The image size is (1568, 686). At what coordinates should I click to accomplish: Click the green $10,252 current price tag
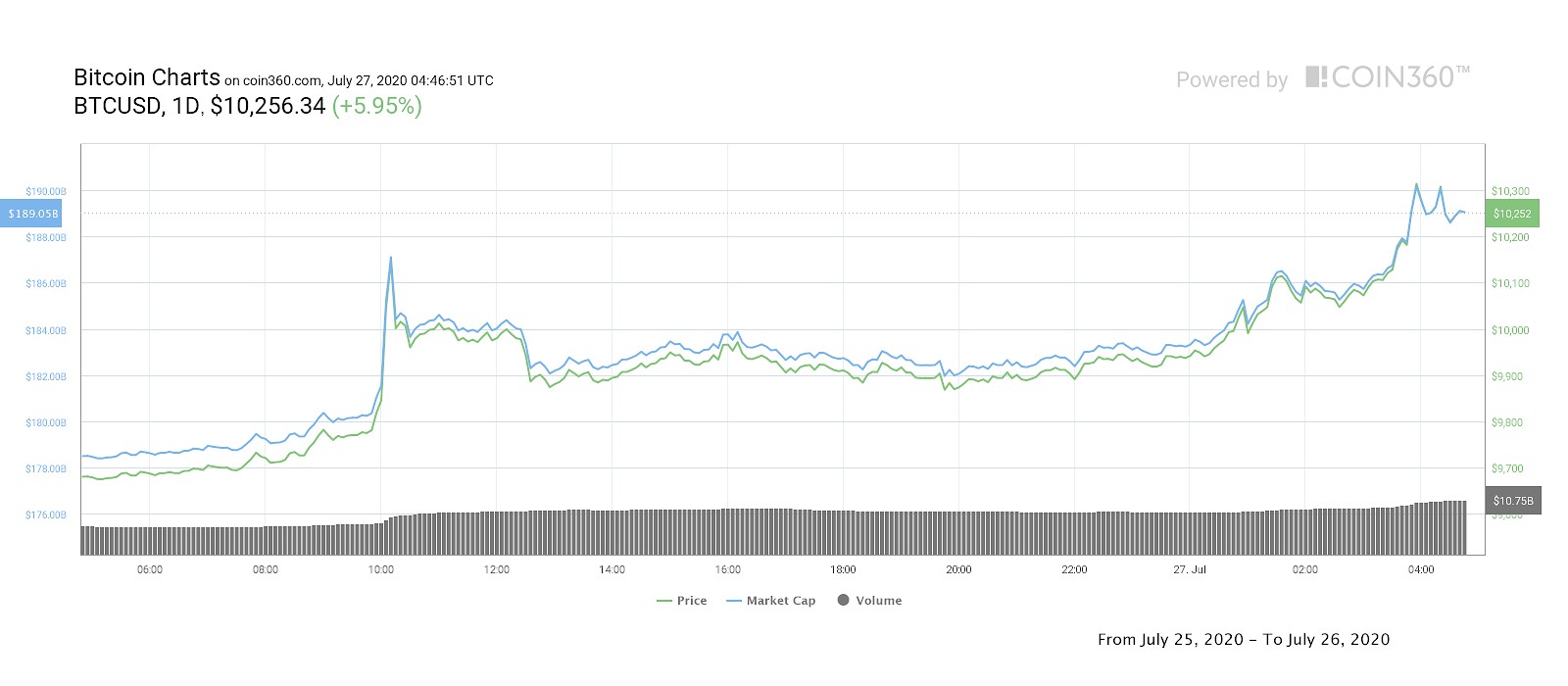[1512, 214]
